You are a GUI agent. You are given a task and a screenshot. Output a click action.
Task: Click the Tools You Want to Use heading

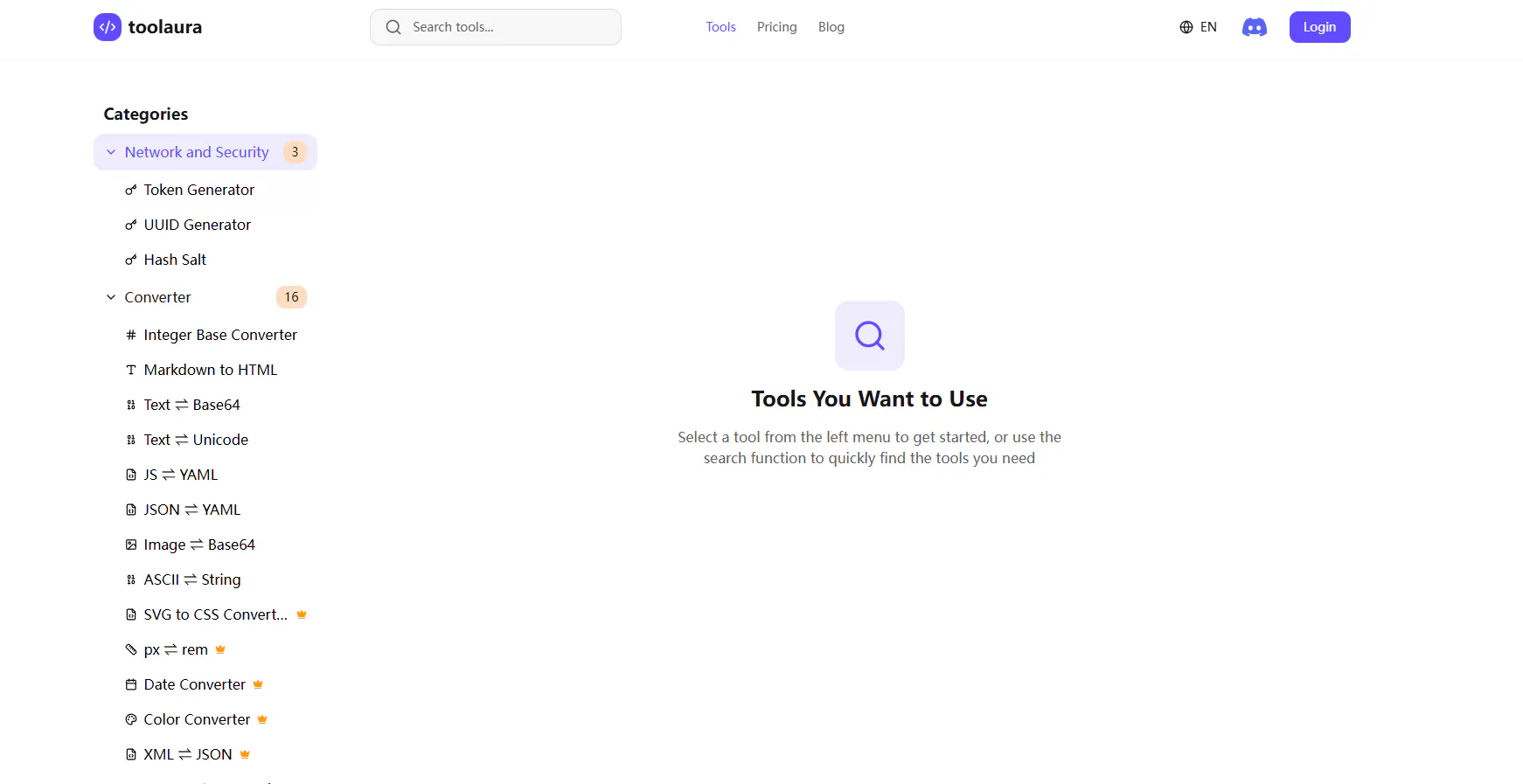click(870, 399)
